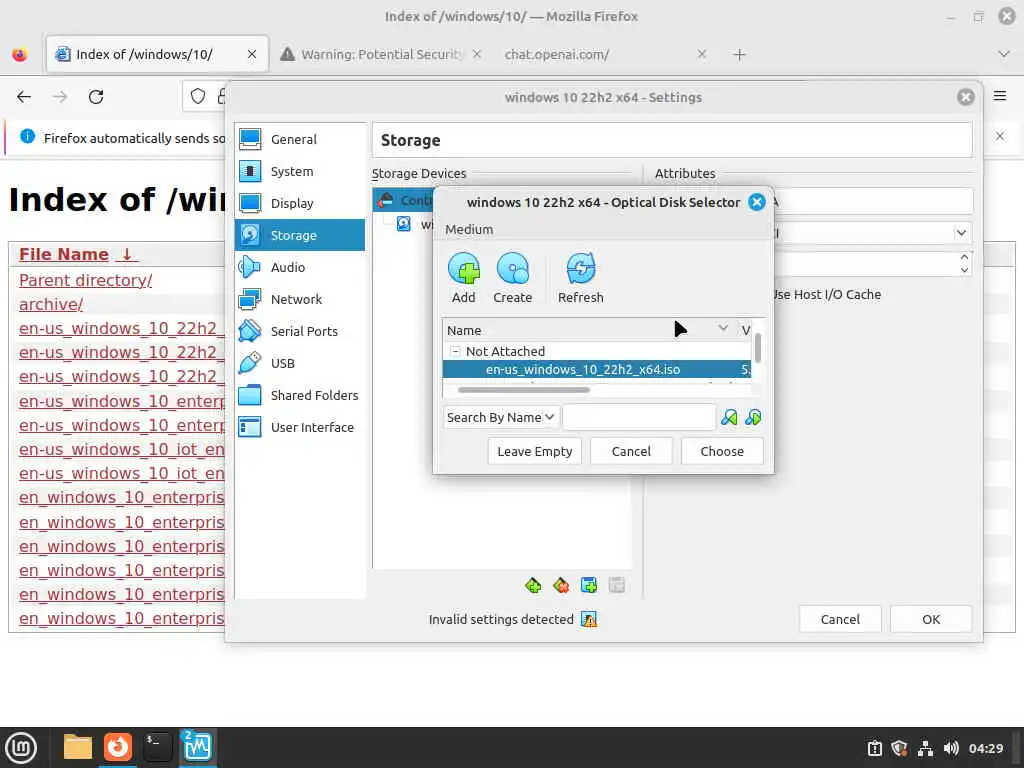Image resolution: width=1024 pixels, height=768 pixels.
Task: Click OK in the Settings dialog
Action: click(x=931, y=619)
